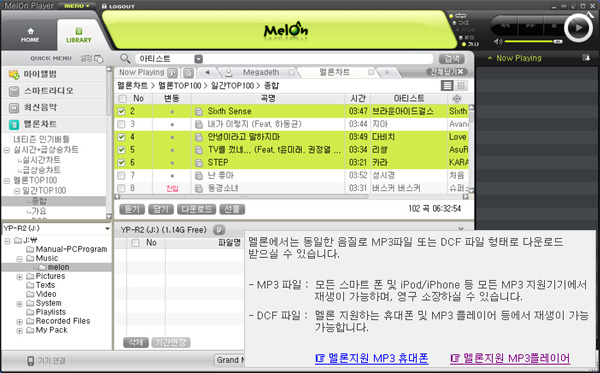Open the 아티스트 search type dropdown
Image resolution: width=600 pixels, height=373 pixels.
[198, 59]
